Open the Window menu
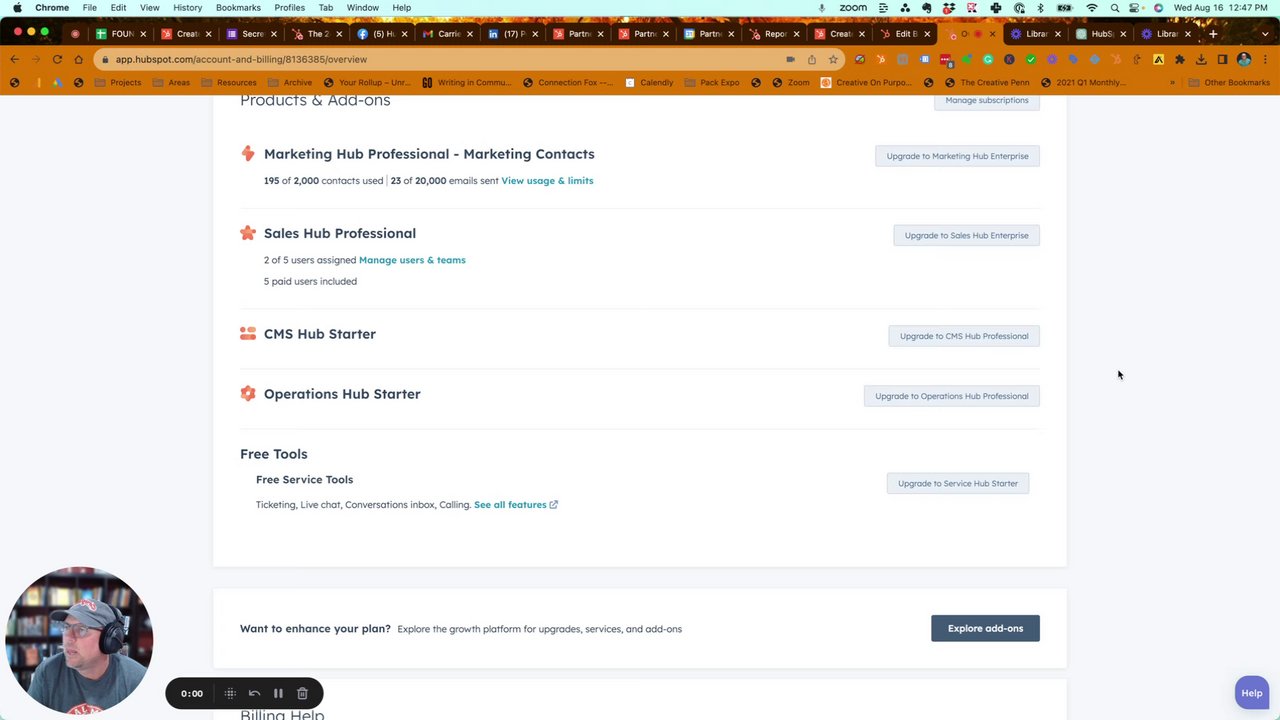Image resolution: width=1280 pixels, height=720 pixels. 362,7
